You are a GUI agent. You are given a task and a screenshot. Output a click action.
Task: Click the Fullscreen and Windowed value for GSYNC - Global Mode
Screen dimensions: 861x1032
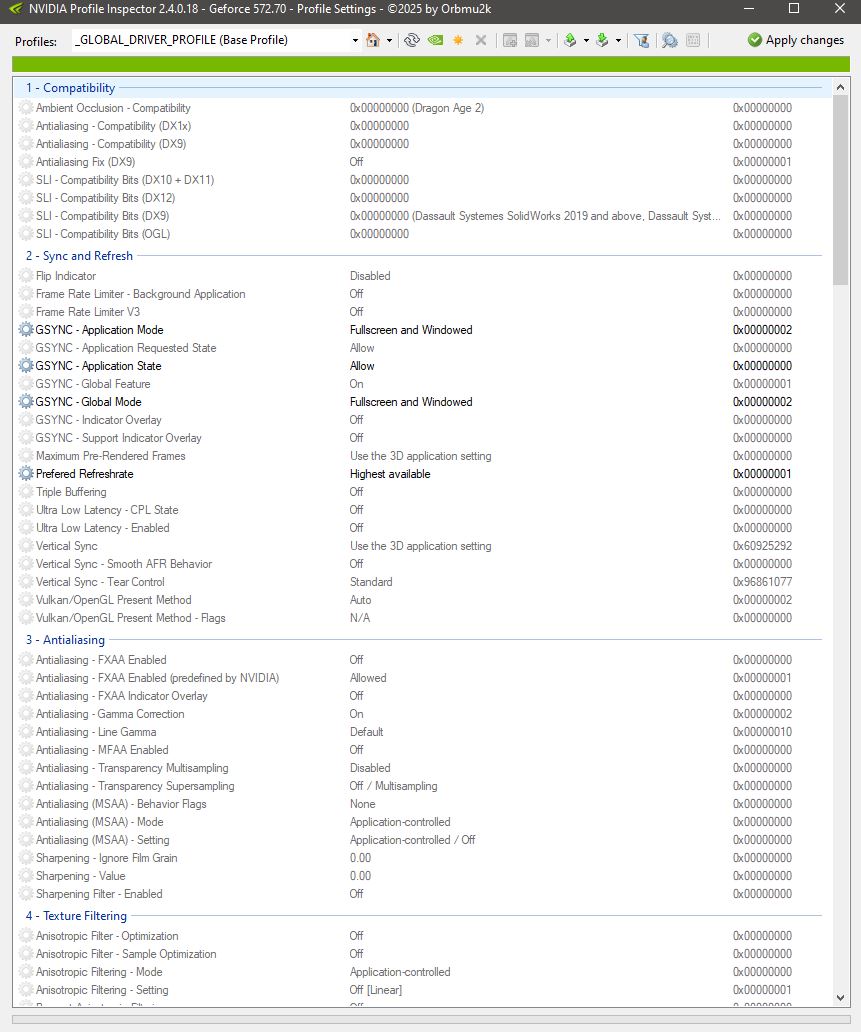click(411, 401)
